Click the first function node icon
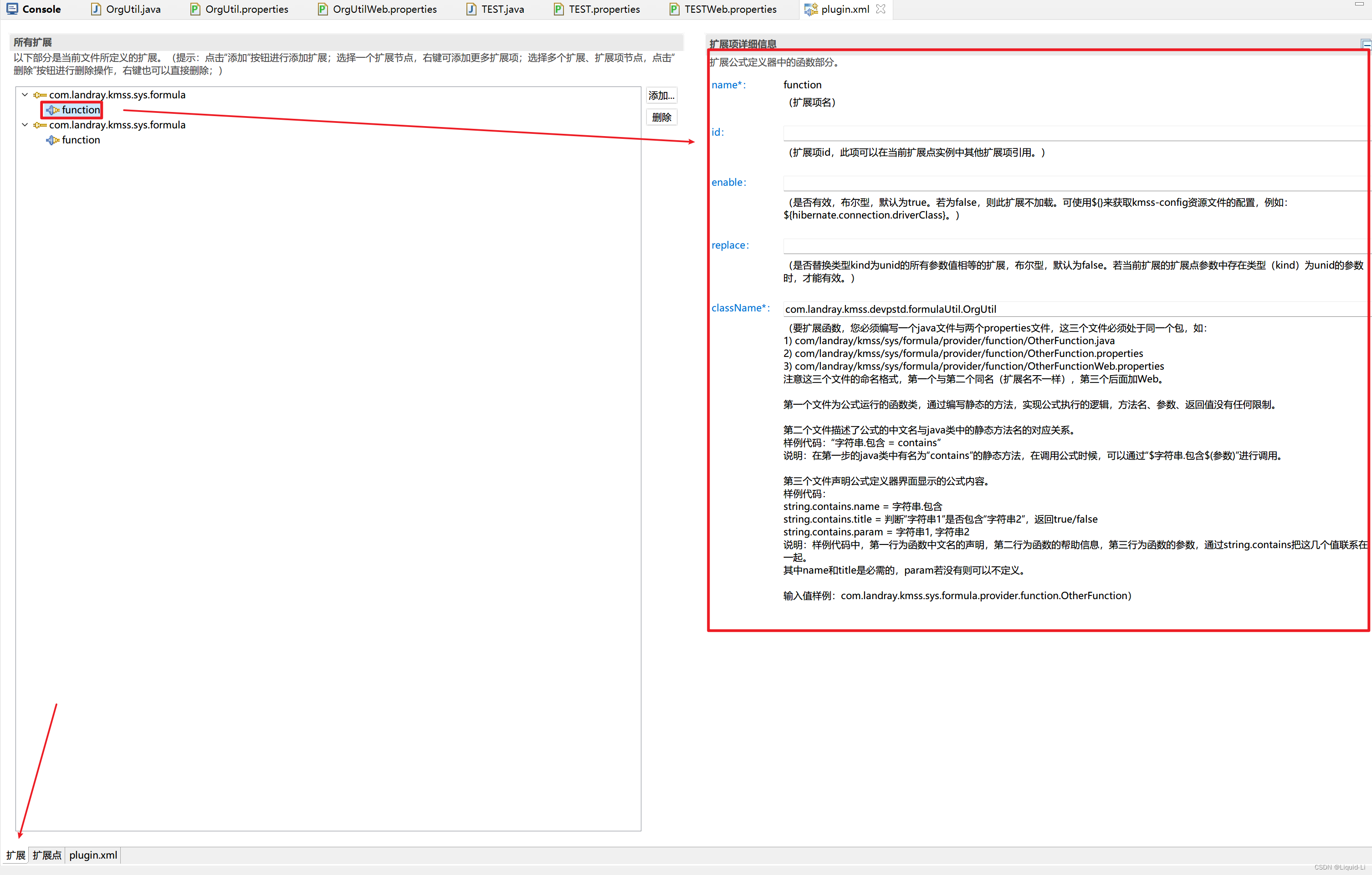Viewport: 1372px width, 875px height. pos(52,110)
